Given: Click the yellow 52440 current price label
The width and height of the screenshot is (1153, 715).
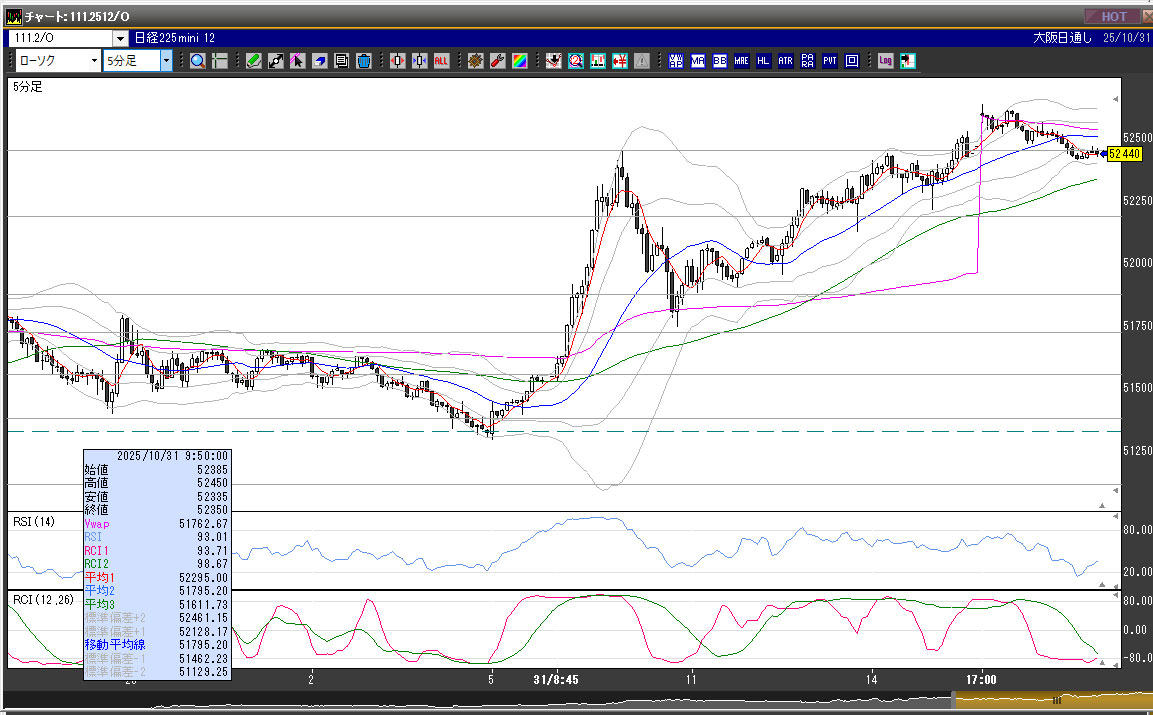Looking at the screenshot, I should click(1125, 153).
